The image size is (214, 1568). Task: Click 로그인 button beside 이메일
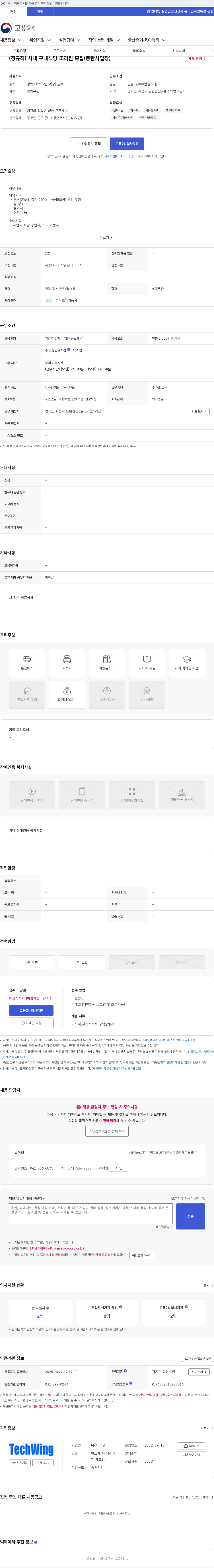pos(118,1168)
